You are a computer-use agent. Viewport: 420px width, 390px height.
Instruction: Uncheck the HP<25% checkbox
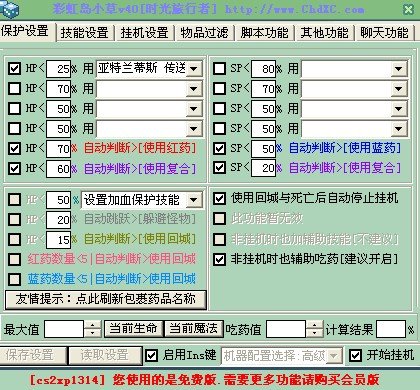[14, 69]
